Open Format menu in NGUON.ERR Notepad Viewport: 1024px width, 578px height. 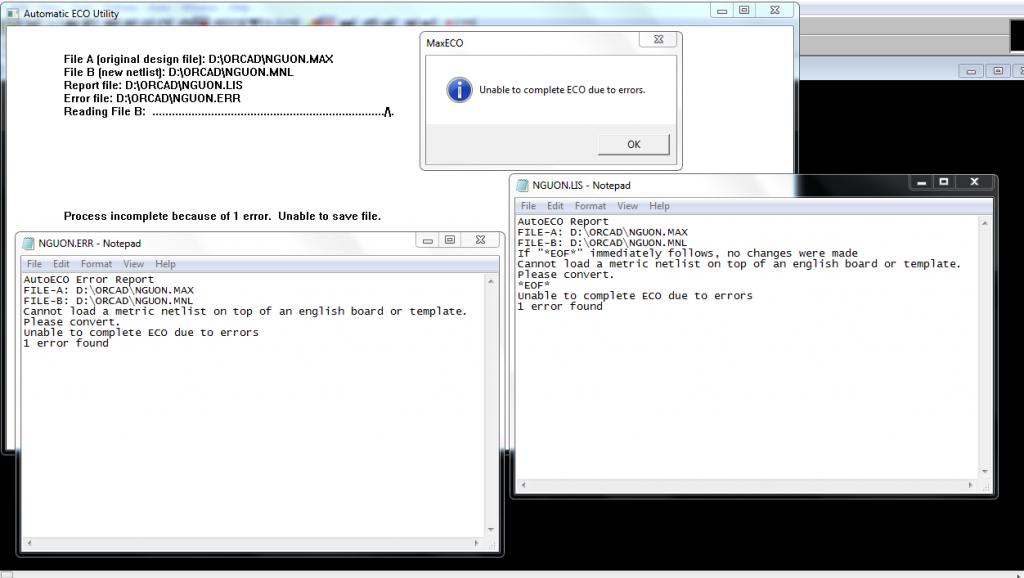[96, 264]
